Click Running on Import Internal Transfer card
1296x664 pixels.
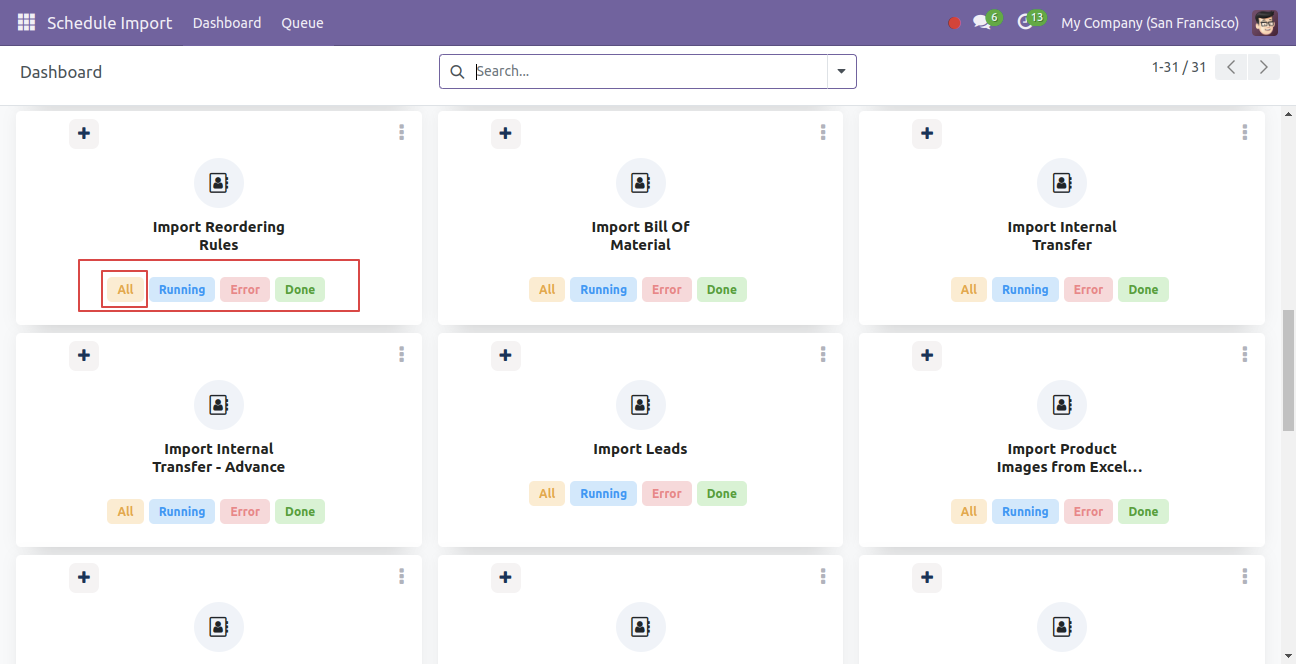pos(1026,290)
